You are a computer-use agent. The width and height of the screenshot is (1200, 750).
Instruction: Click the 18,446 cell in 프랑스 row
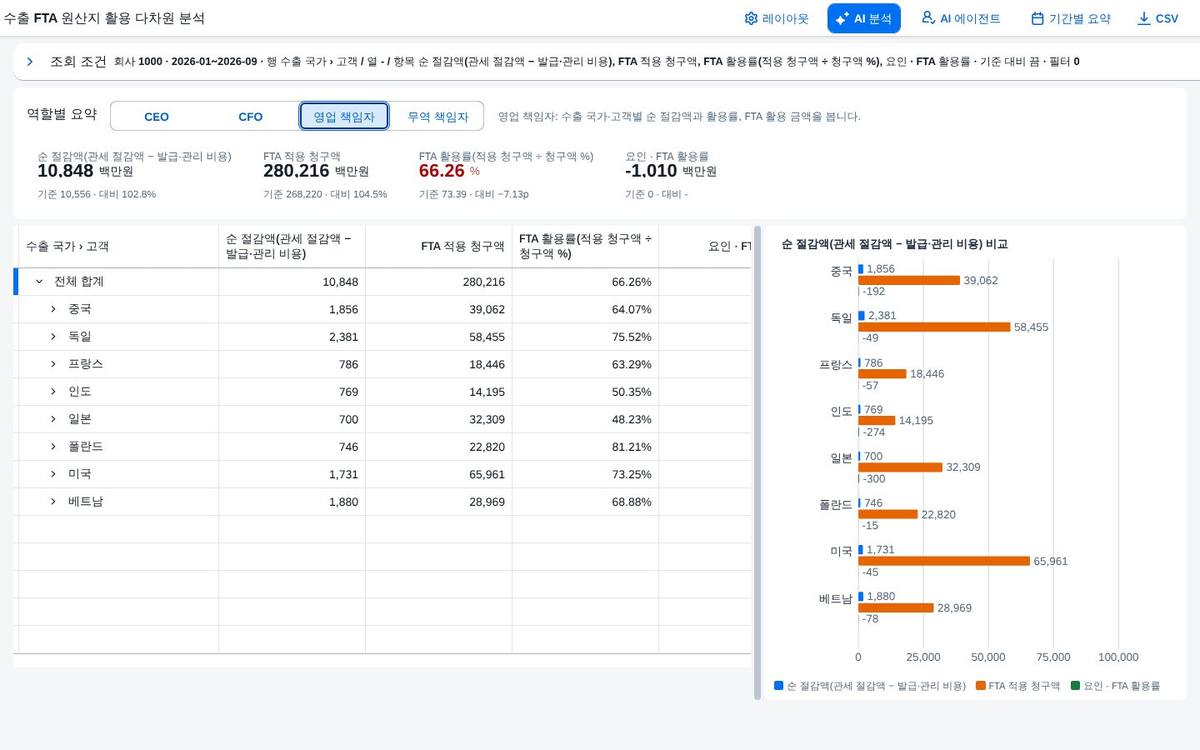coord(438,364)
